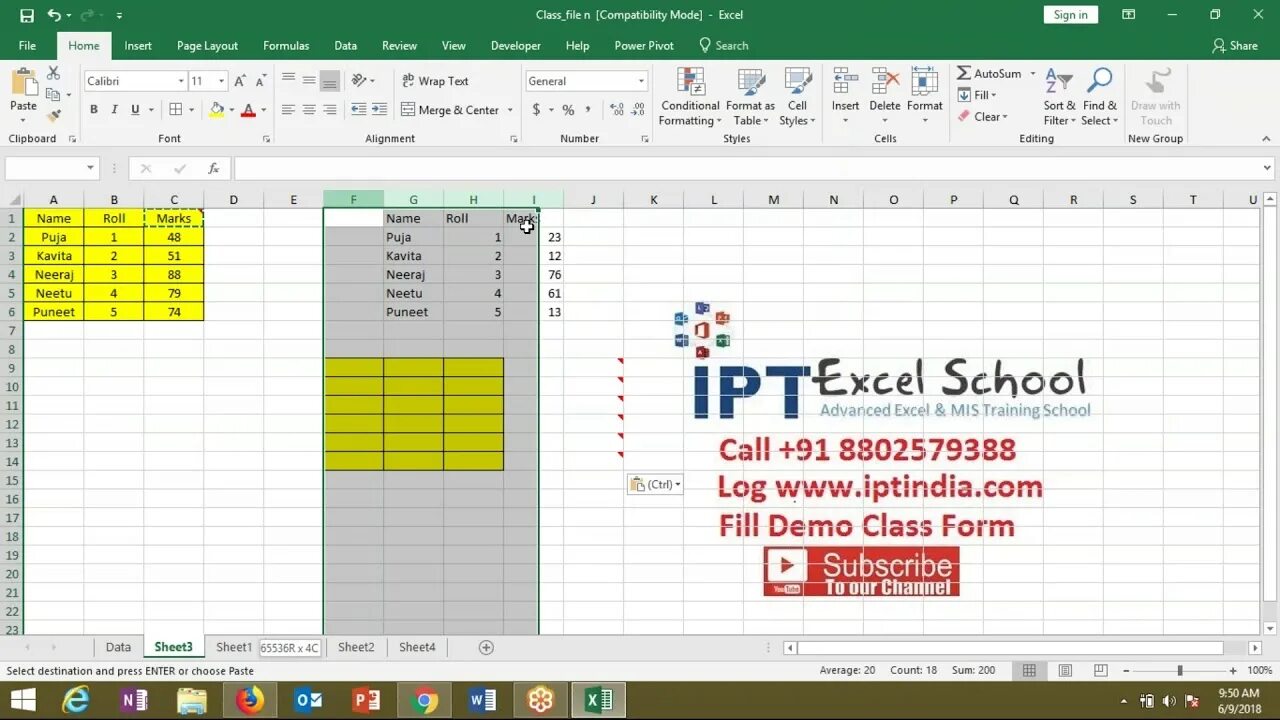Open Firefox from the Windows taskbar
This screenshot has width=1280, height=720.
point(250,701)
